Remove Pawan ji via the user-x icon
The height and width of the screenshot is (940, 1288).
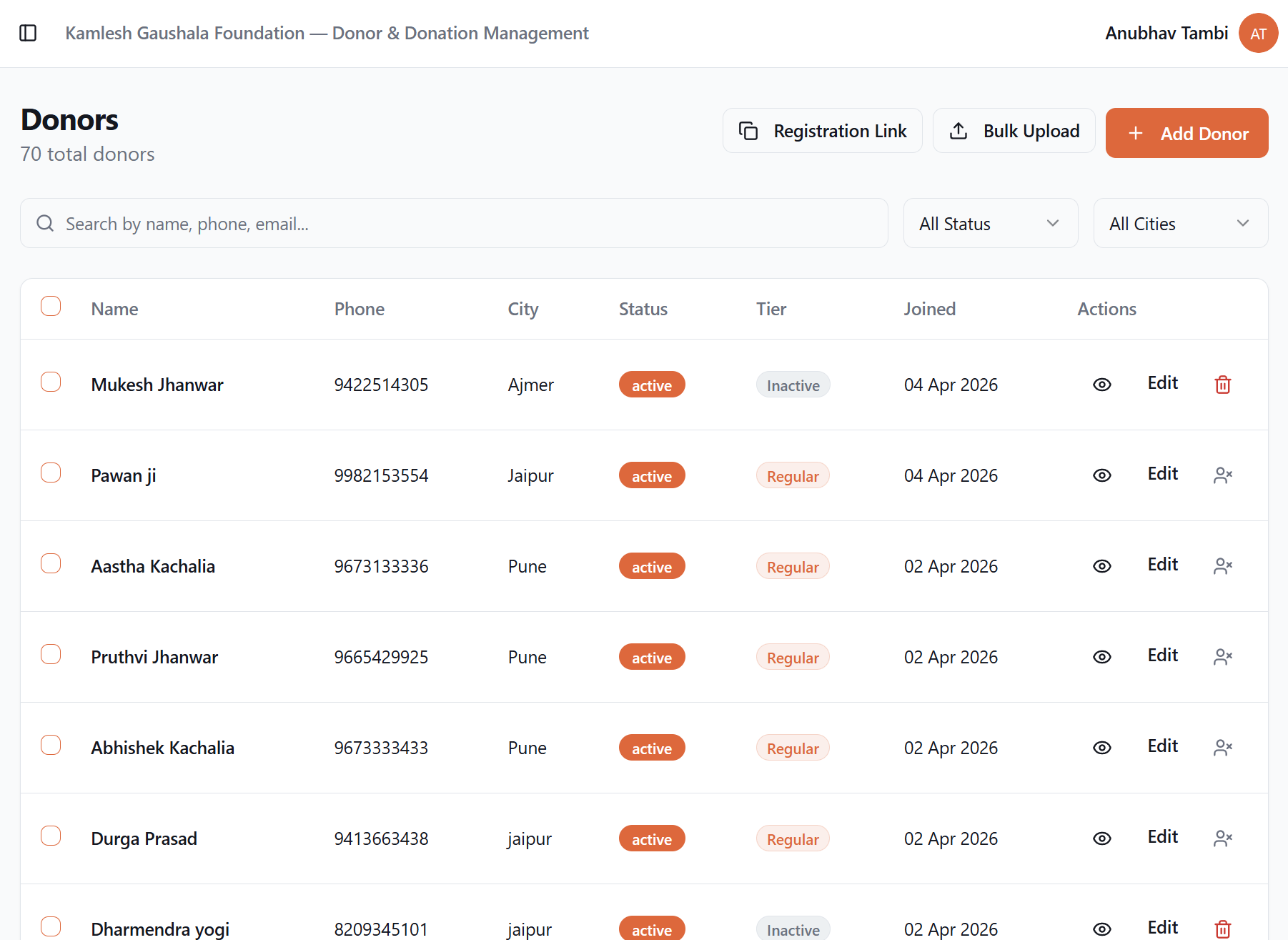[1222, 475]
